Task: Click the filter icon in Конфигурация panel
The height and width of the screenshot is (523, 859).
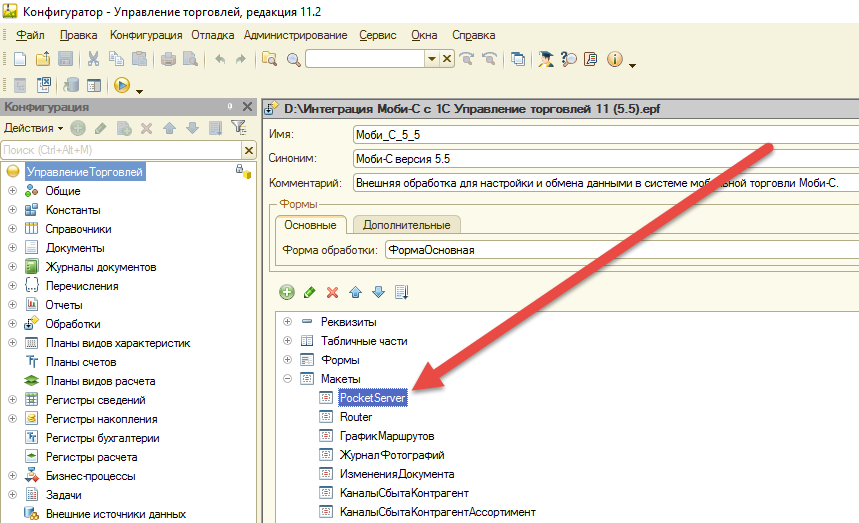Action: click(x=238, y=128)
